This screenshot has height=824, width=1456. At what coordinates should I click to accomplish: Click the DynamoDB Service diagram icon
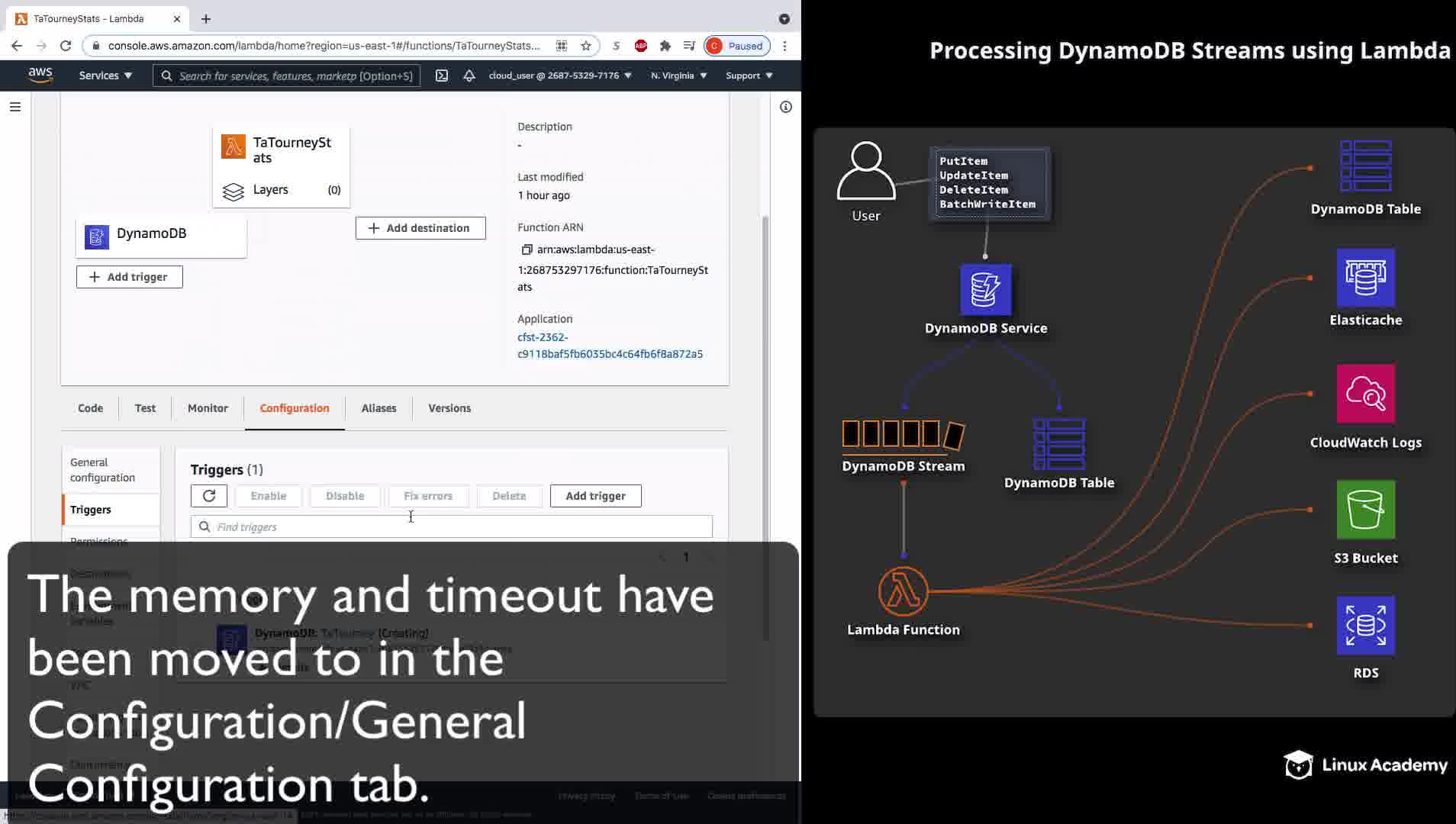986,290
